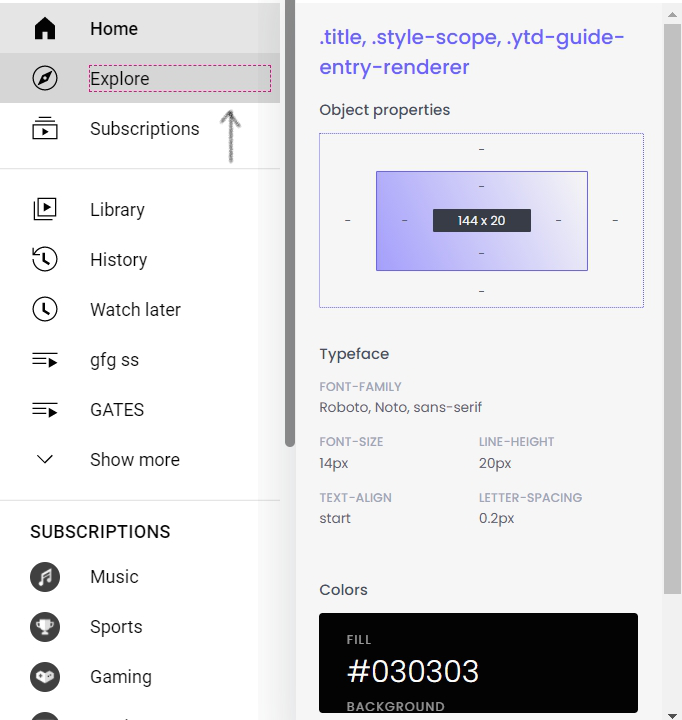
Task: Click the Object properties heading
Action: point(384,110)
